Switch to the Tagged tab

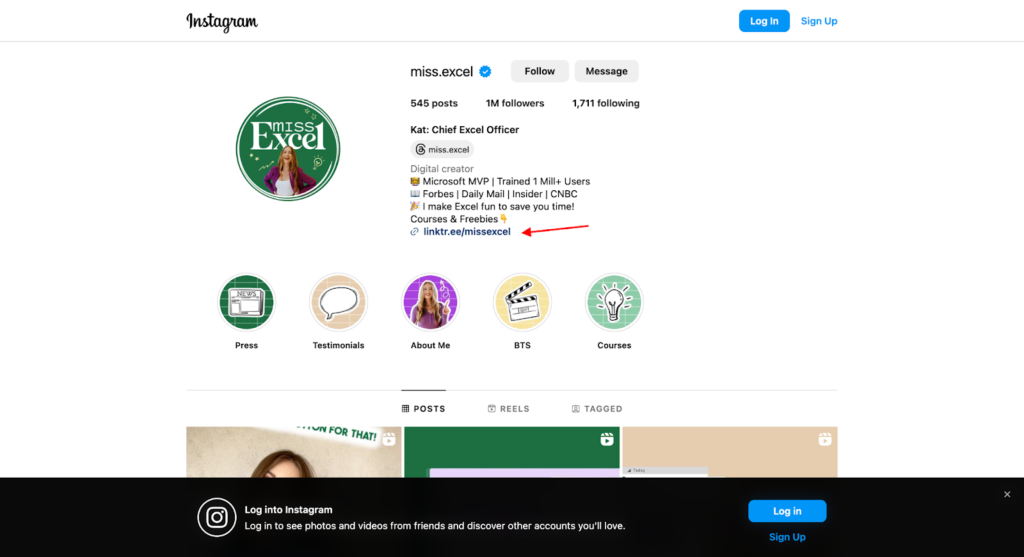coord(597,409)
